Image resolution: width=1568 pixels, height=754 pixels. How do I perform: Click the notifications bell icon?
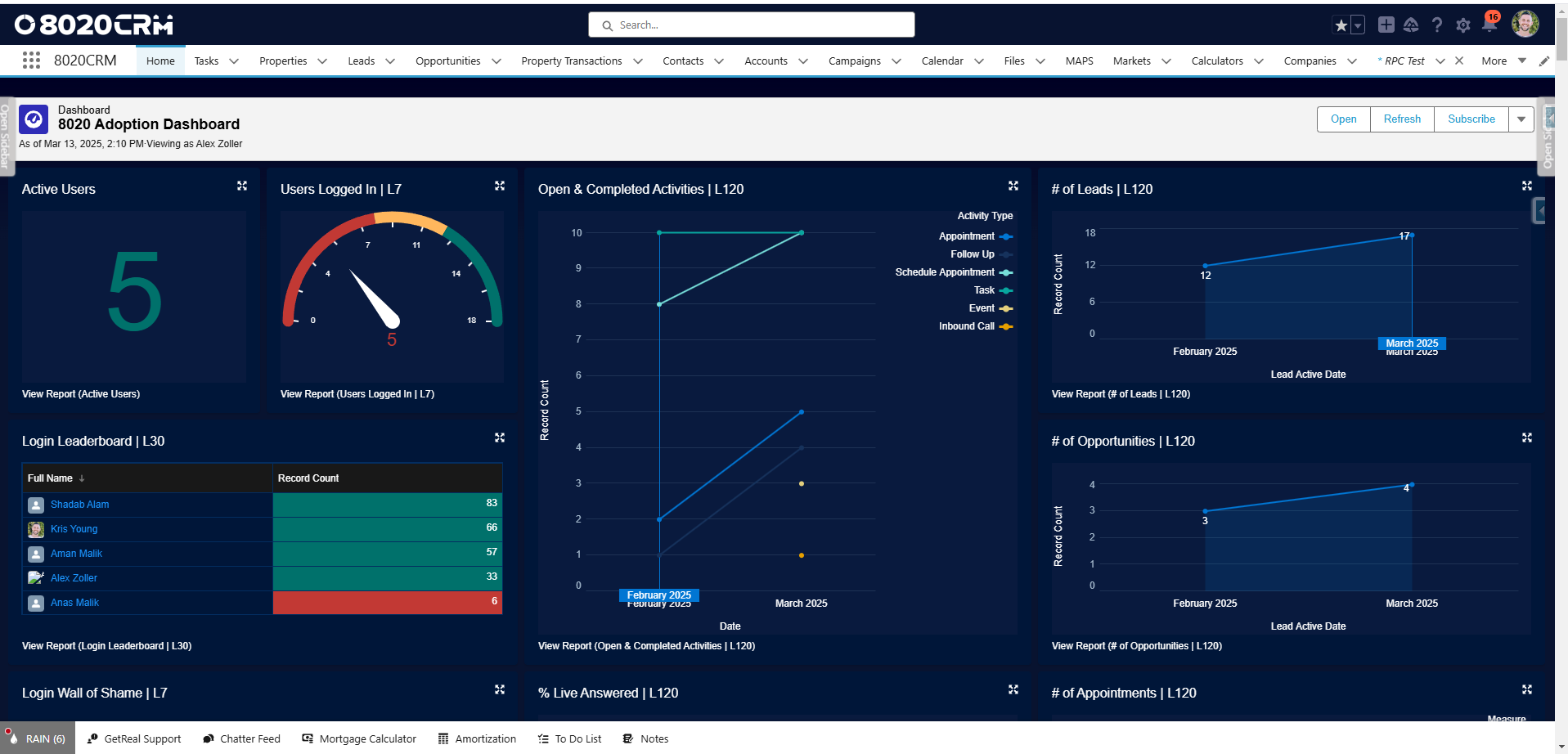pyautogui.click(x=1489, y=25)
